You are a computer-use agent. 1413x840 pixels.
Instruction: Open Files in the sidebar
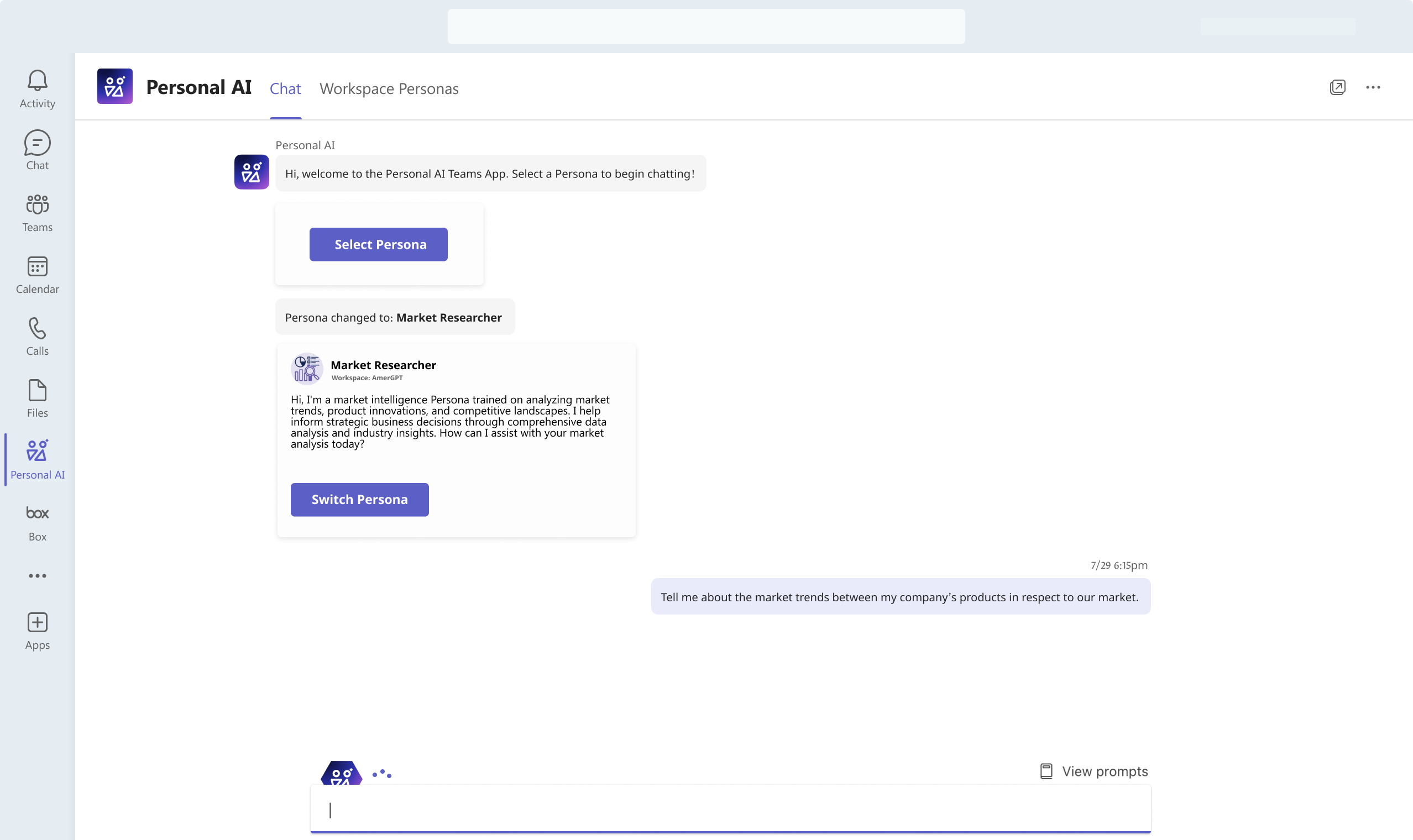[x=38, y=398]
